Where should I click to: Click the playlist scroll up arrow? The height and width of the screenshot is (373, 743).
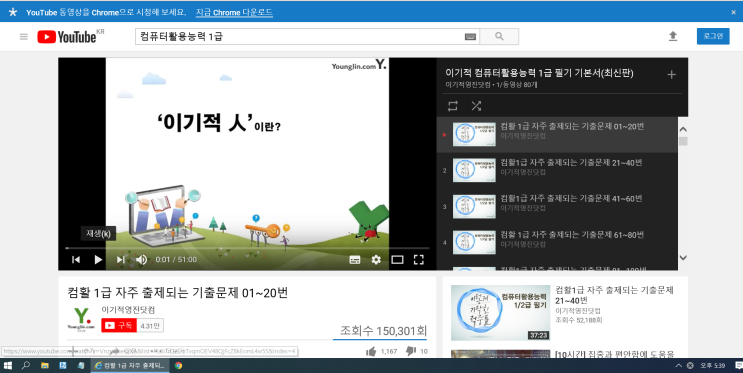click(x=683, y=129)
